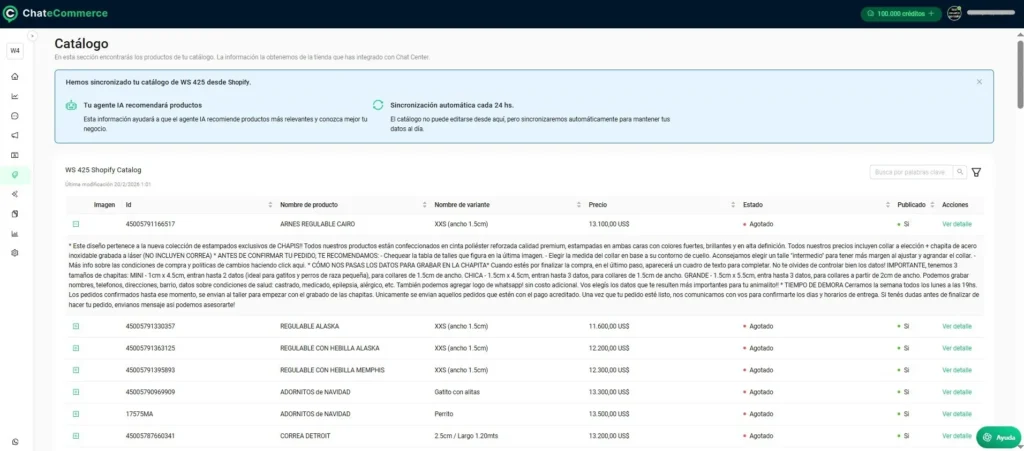Expand the 17575MA Perrito row
This screenshot has width=1024, height=451.
point(76,414)
